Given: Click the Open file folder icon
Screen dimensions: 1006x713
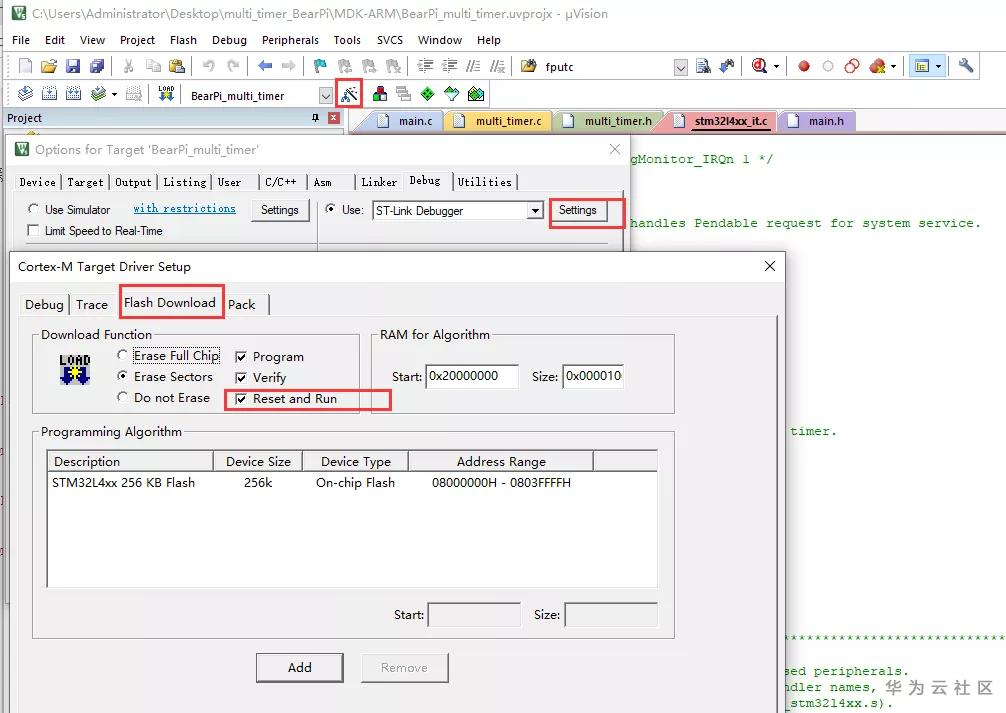Looking at the screenshot, I should click(49, 66).
